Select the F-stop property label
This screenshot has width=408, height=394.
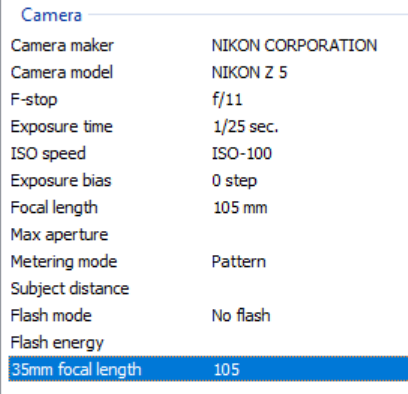click(34, 99)
